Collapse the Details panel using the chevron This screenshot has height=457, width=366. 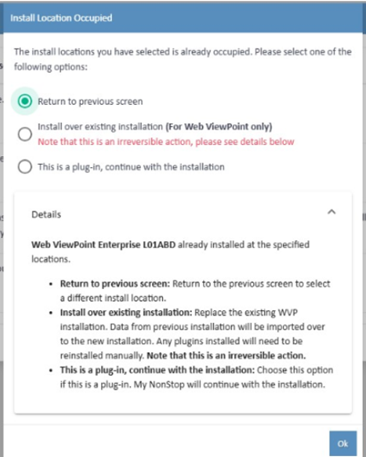[x=331, y=212]
